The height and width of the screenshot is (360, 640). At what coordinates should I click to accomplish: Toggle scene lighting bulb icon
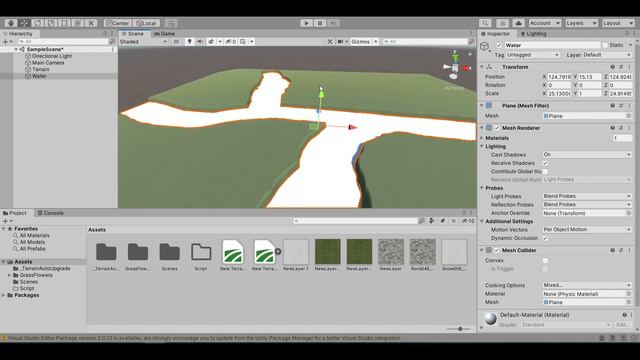[189, 41]
